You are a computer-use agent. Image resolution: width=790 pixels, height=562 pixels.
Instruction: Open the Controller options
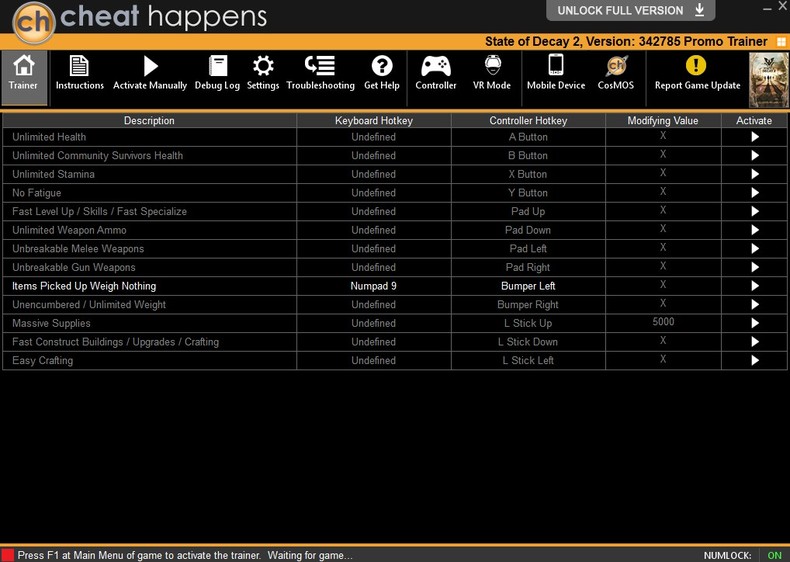point(436,73)
